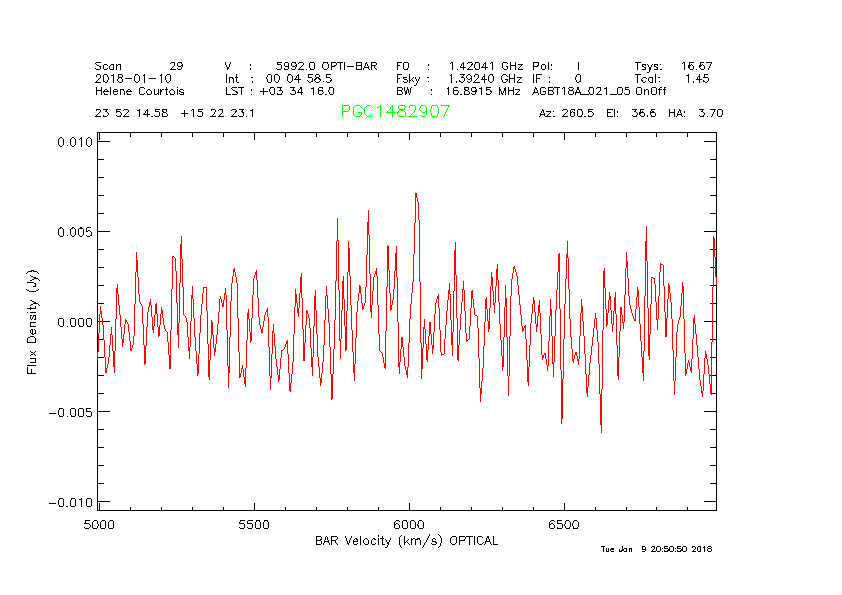Click the -0.005 flux tick label

point(70,412)
